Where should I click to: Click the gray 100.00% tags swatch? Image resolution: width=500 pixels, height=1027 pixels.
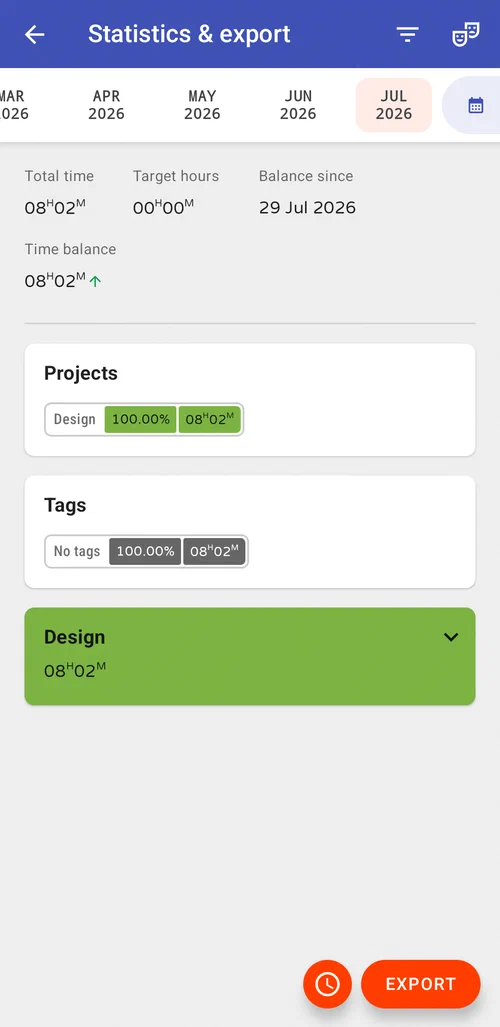pos(145,551)
